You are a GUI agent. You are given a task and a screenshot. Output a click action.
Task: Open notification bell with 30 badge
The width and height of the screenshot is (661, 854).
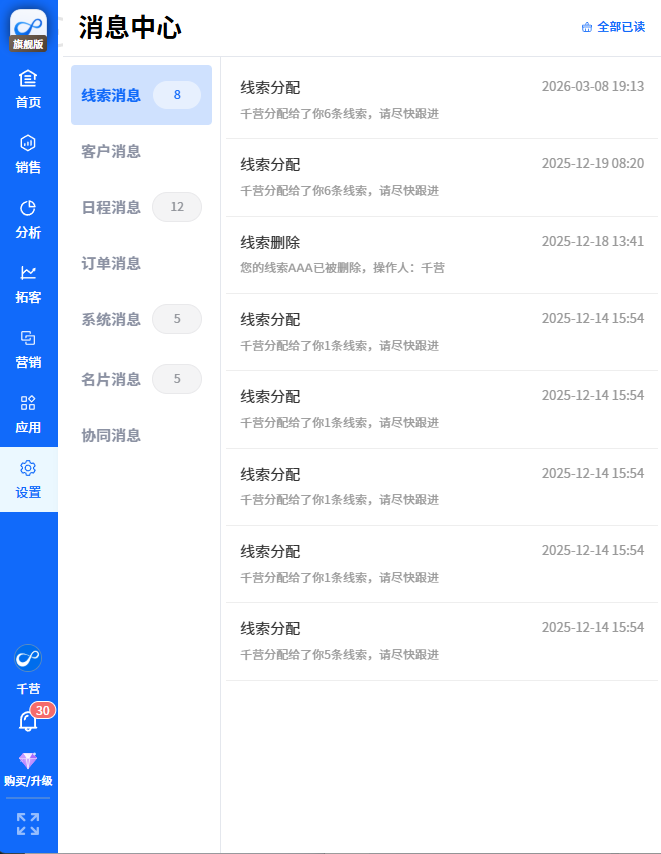[x=28, y=721]
